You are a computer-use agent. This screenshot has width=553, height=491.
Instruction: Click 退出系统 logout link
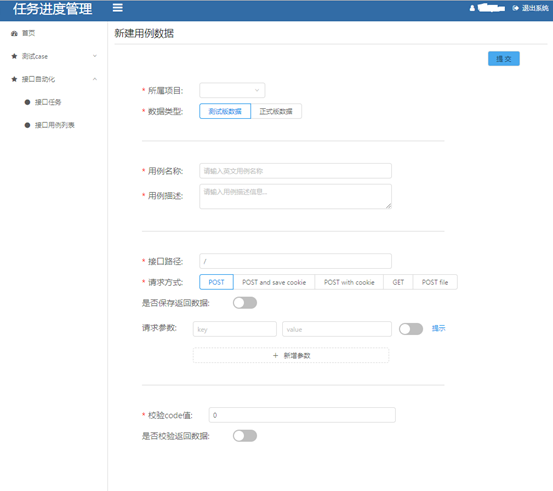tap(535, 8)
